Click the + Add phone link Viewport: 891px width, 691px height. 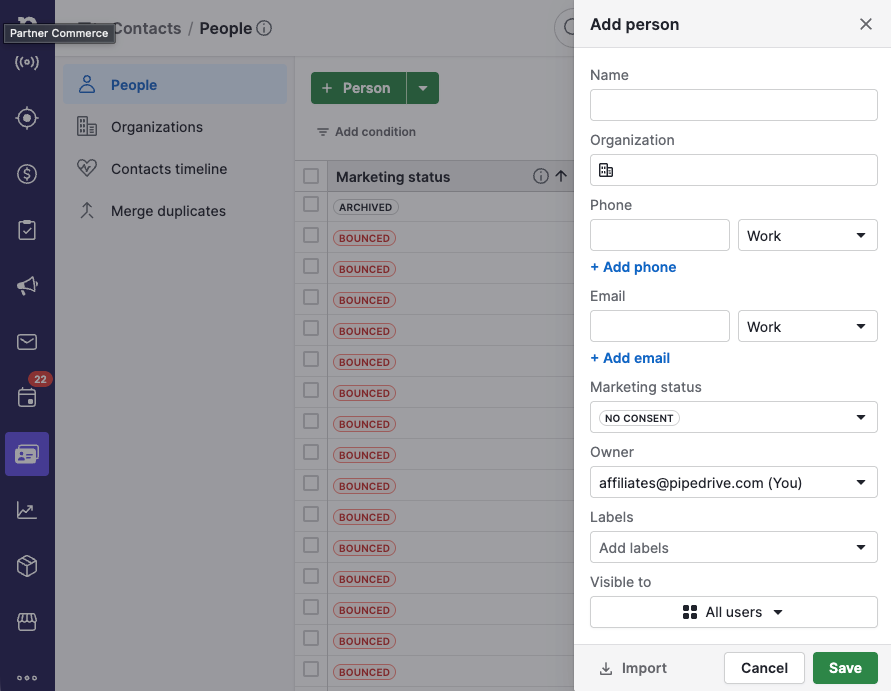tap(633, 267)
